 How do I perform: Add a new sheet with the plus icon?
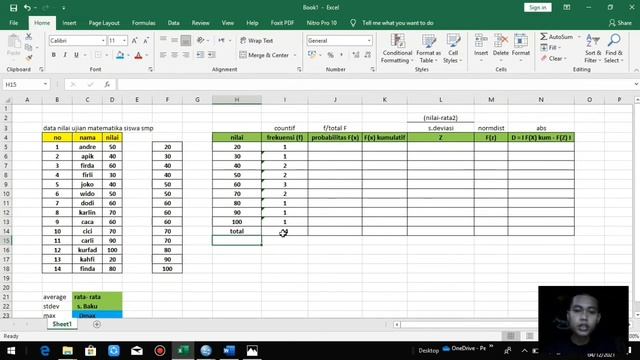point(97,324)
